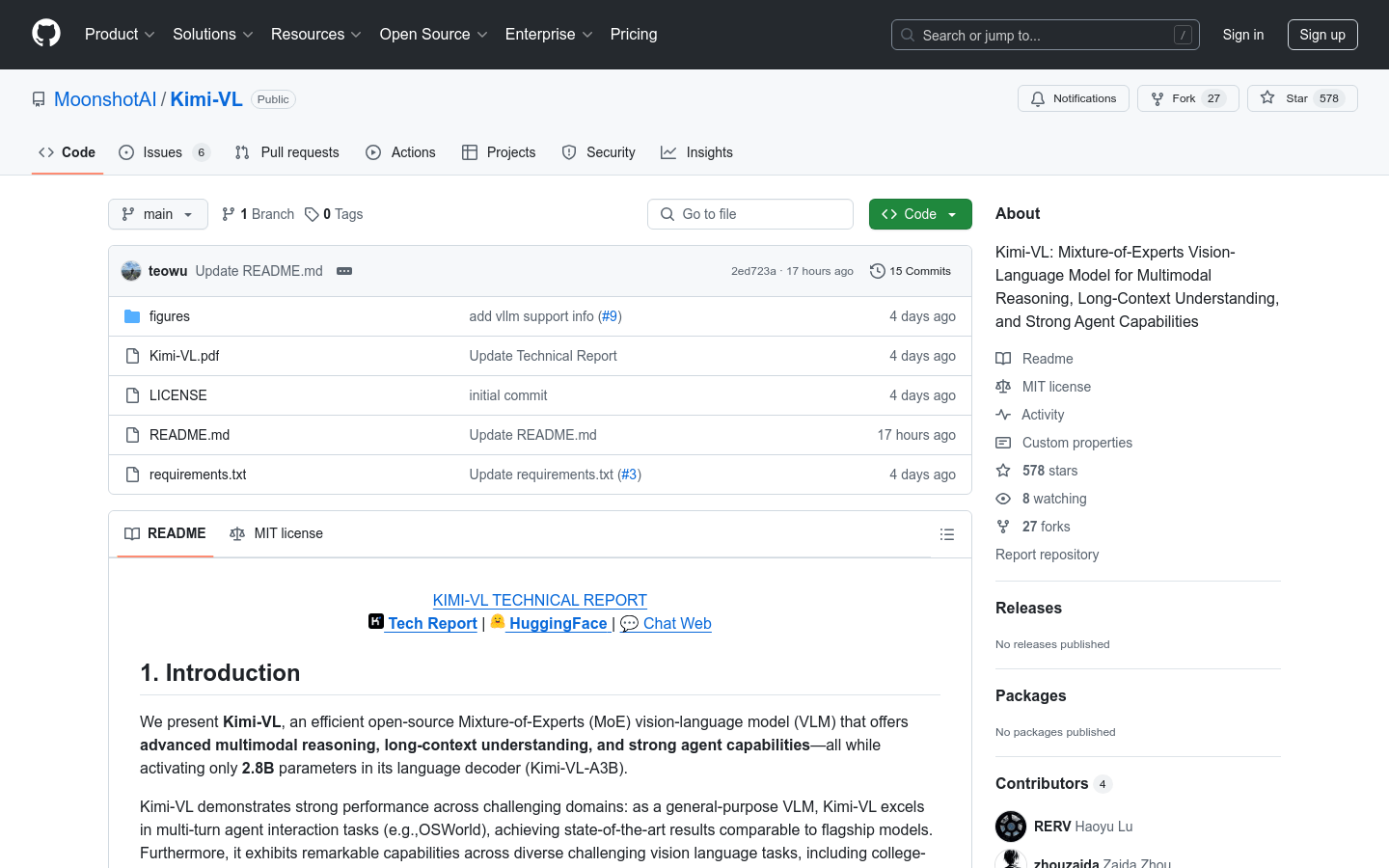Expand the Enterprise menu
Viewport: 1389px width, 868px height.
[550, 34]
